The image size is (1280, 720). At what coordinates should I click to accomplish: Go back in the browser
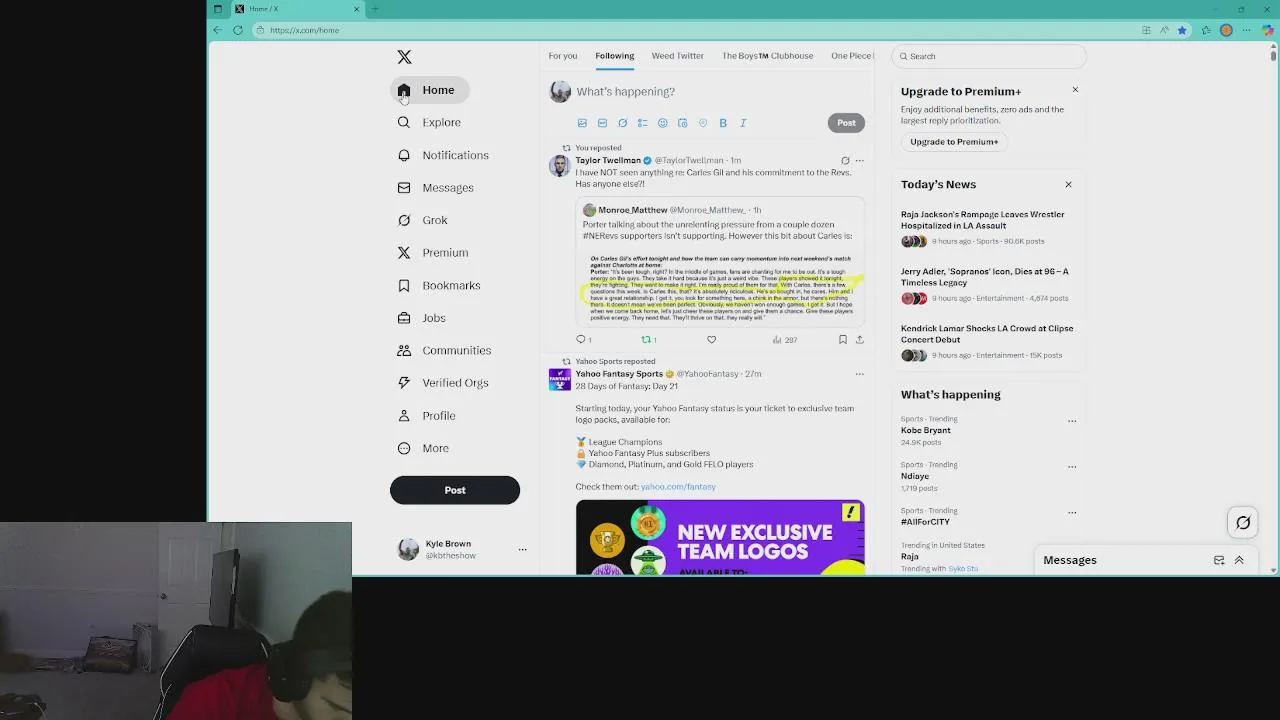pos(218,30)
